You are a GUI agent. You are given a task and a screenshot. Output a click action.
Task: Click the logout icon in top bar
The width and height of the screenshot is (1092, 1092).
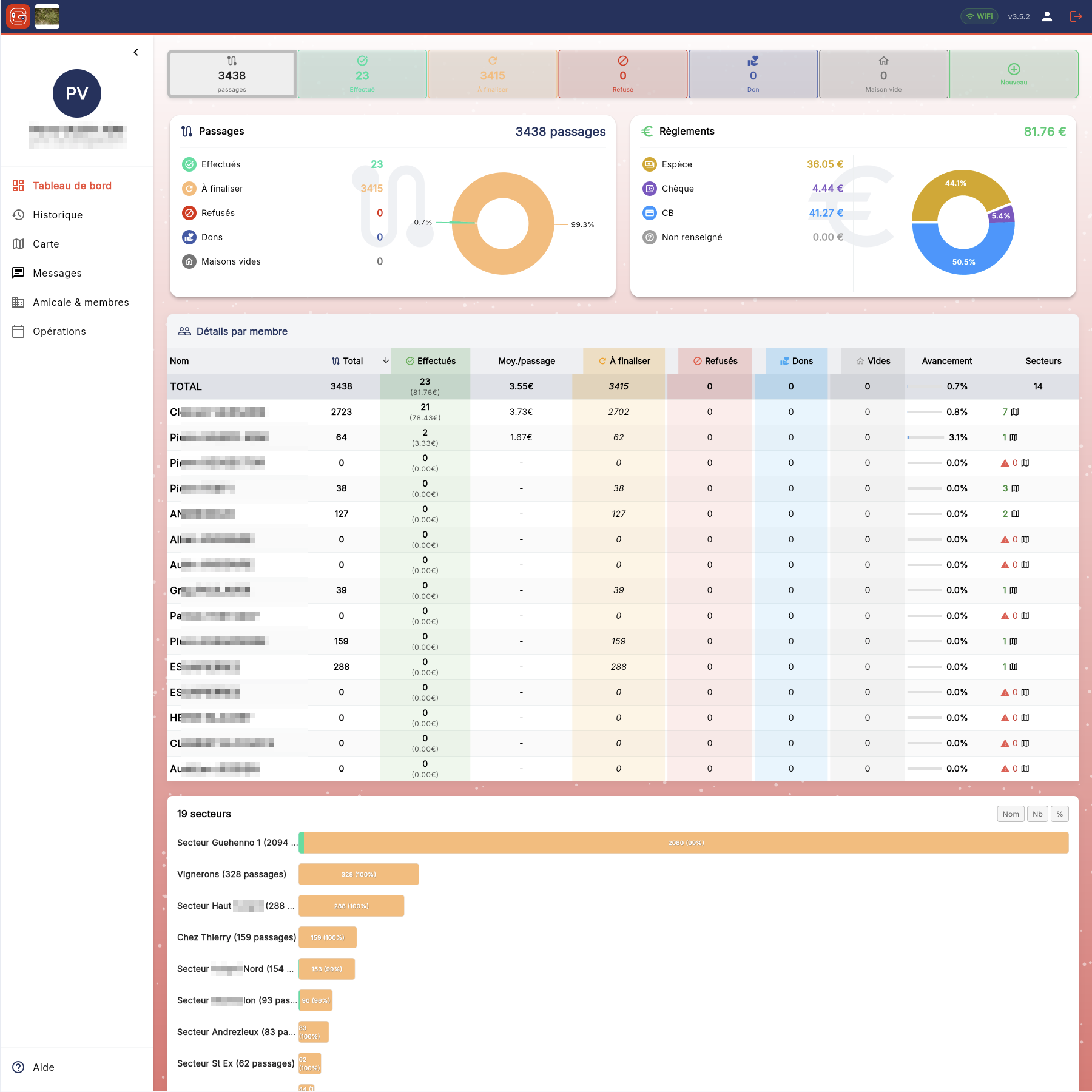point(1076,16)
